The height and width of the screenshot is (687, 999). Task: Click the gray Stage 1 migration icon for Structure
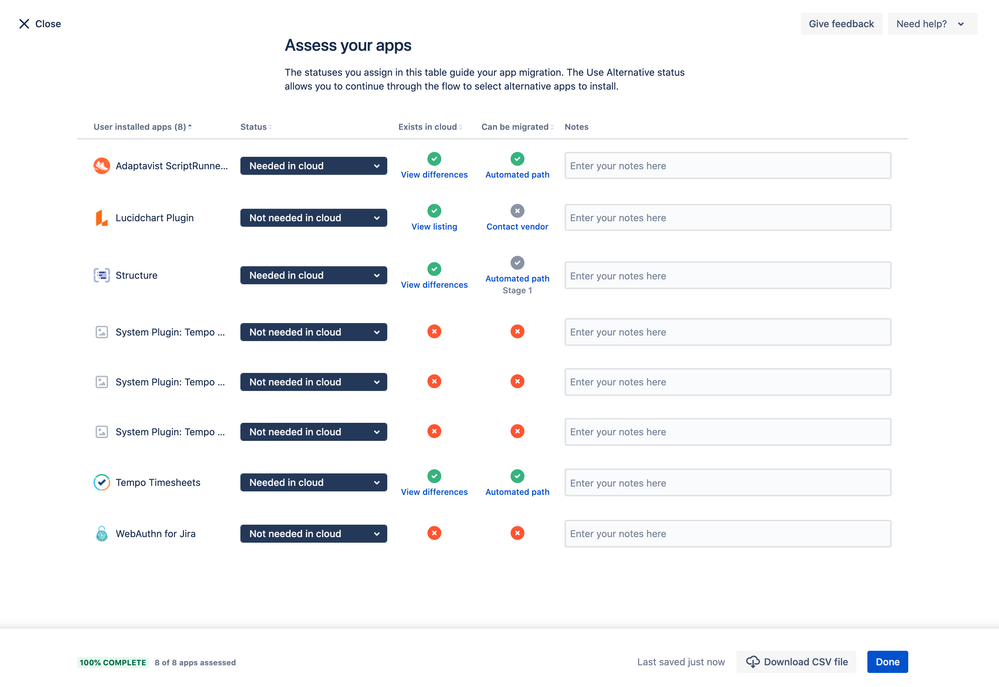coord(517,263)
